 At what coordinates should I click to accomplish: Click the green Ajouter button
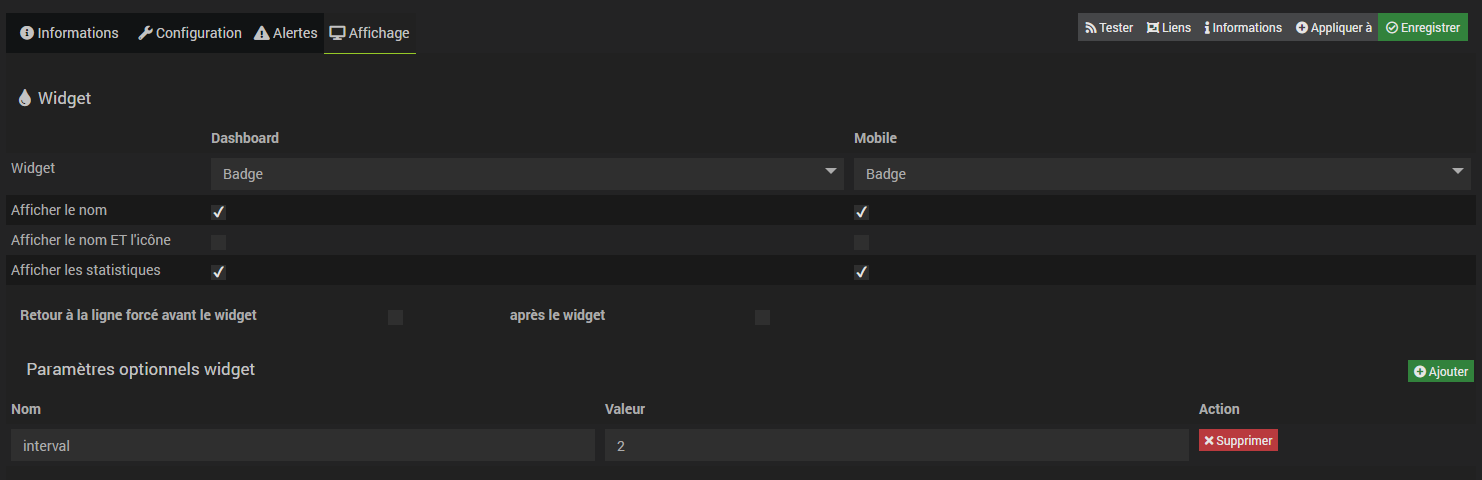[x=1441, y=372]
